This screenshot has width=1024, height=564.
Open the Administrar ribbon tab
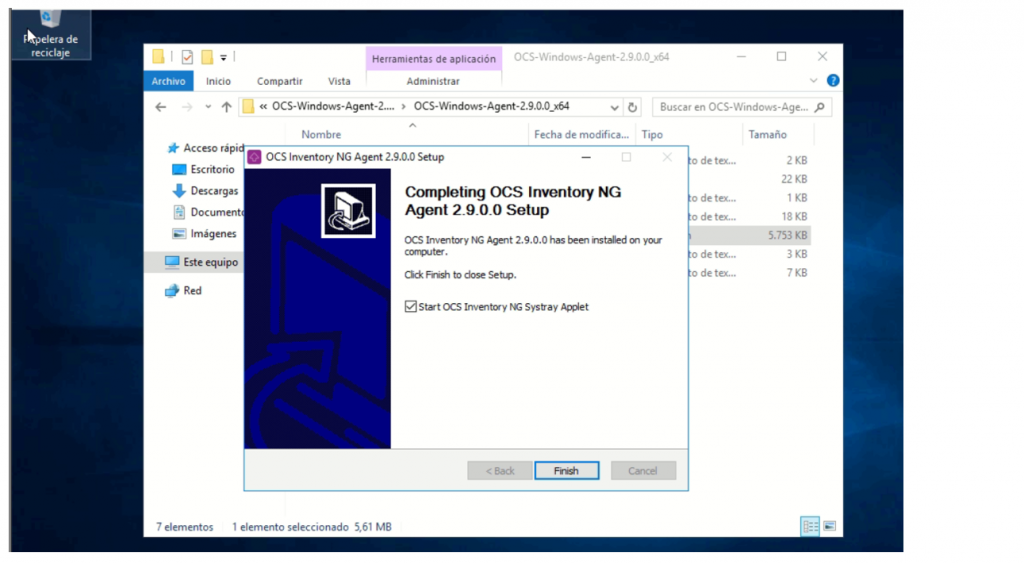tap(433, 81)
